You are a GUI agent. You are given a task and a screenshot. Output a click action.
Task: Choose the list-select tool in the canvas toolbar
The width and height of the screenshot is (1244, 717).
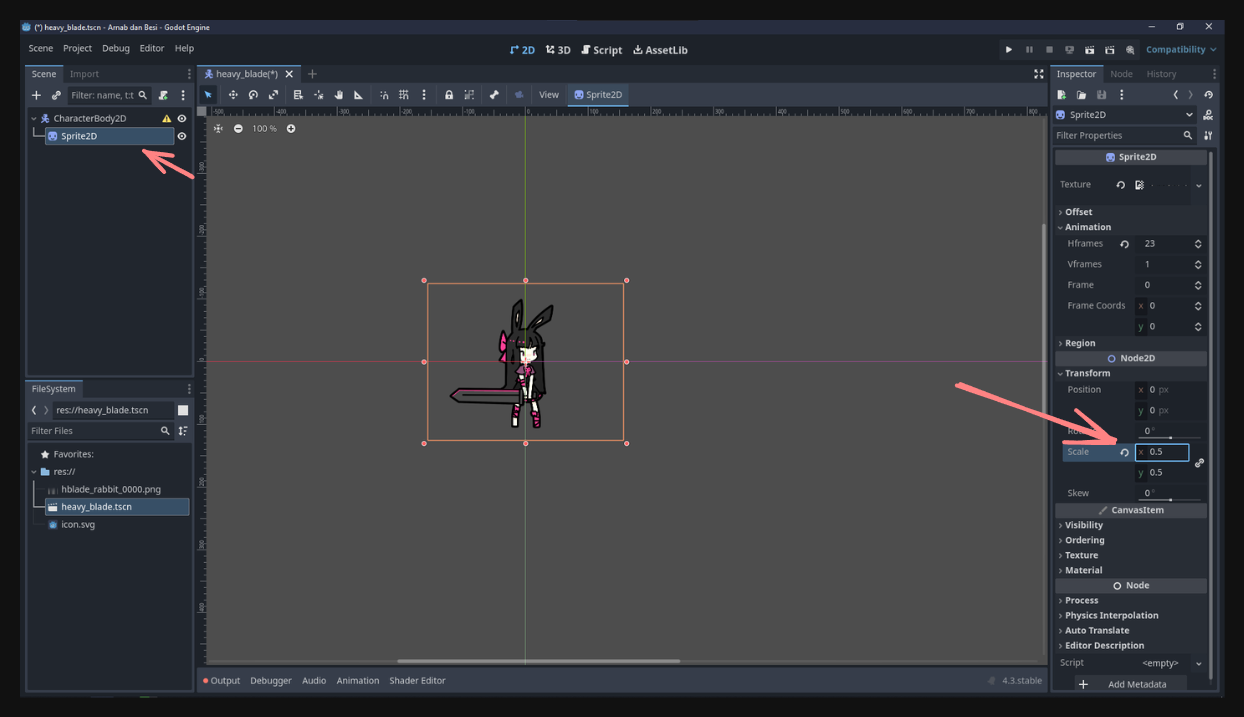298,95
